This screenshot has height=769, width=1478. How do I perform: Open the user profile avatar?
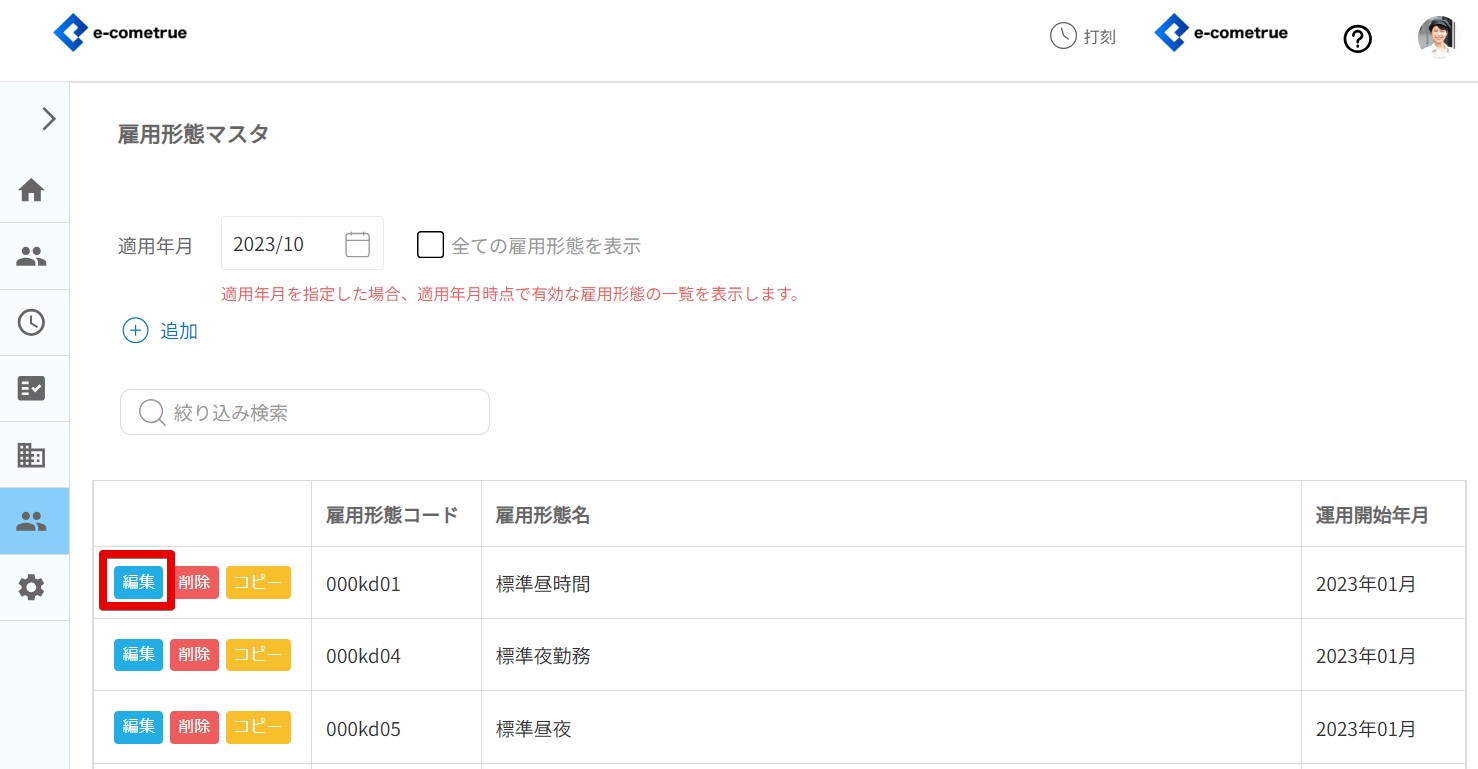[x=1436, y=37]
